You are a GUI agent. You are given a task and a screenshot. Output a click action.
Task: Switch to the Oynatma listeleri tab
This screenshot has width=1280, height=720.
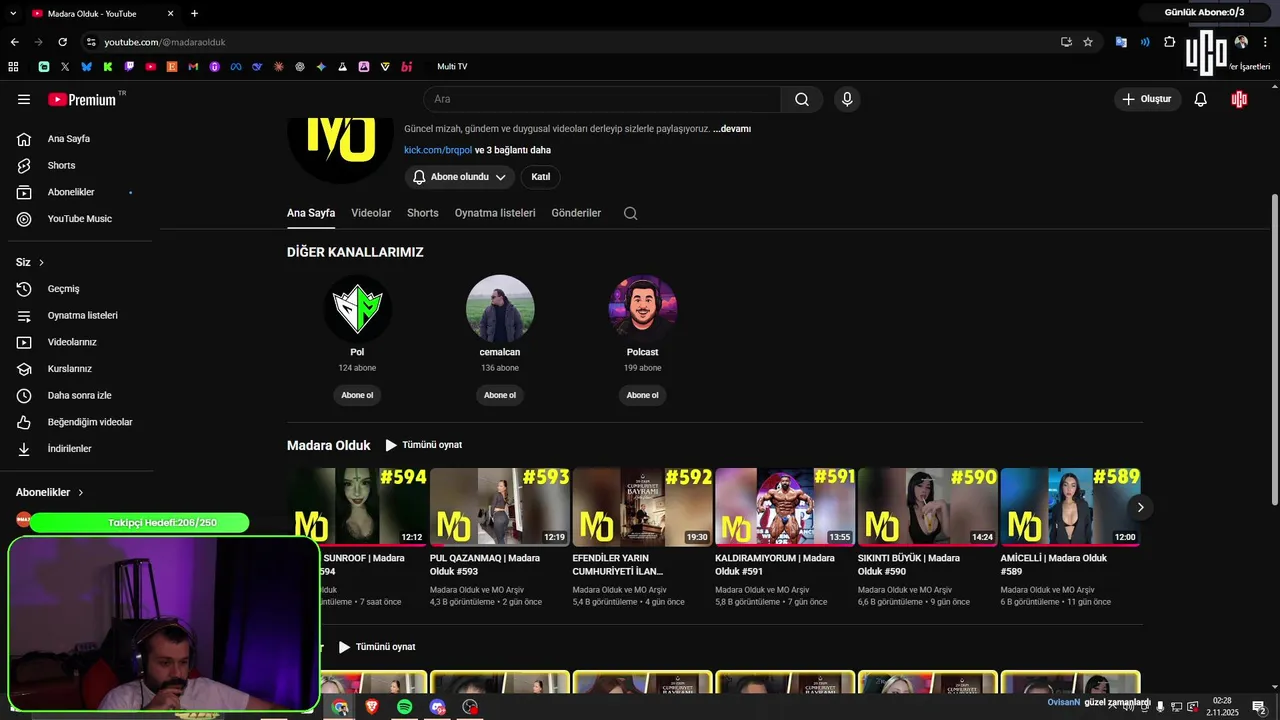(495, 213)
